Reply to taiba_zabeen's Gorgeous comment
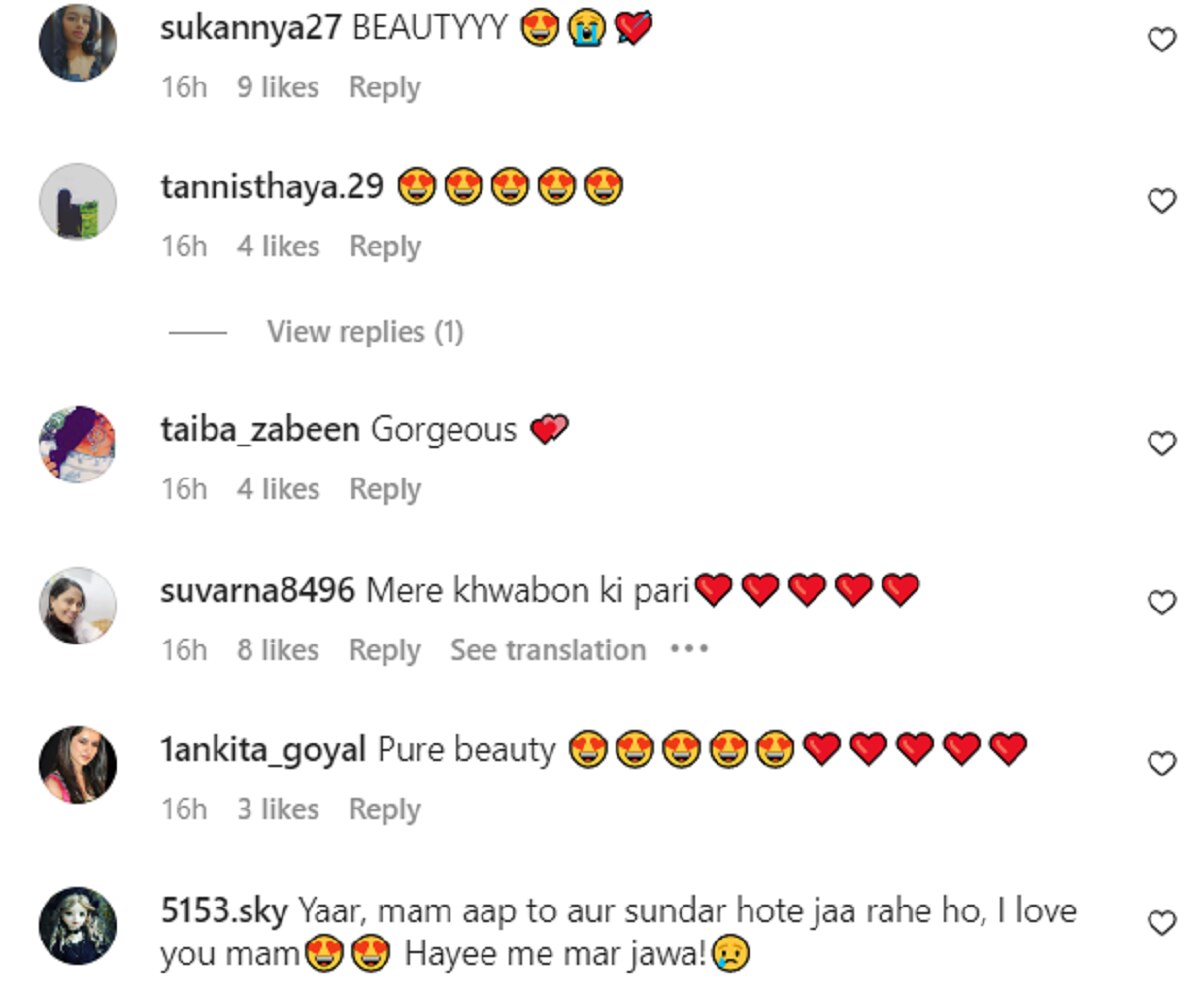 (x=384, y=490)
